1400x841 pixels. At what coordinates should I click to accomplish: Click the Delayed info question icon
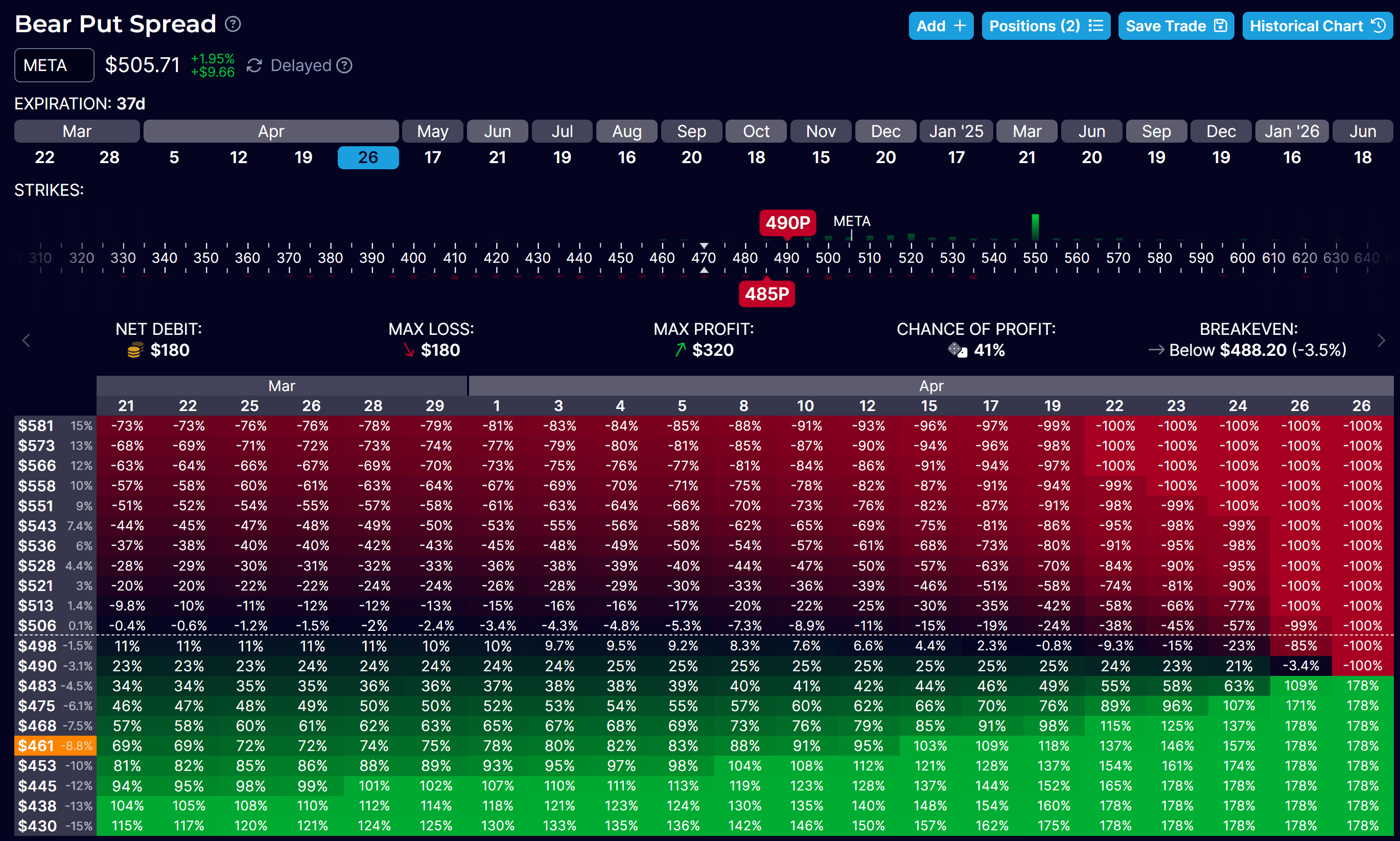pyautogui.click(x=344, y=66)
